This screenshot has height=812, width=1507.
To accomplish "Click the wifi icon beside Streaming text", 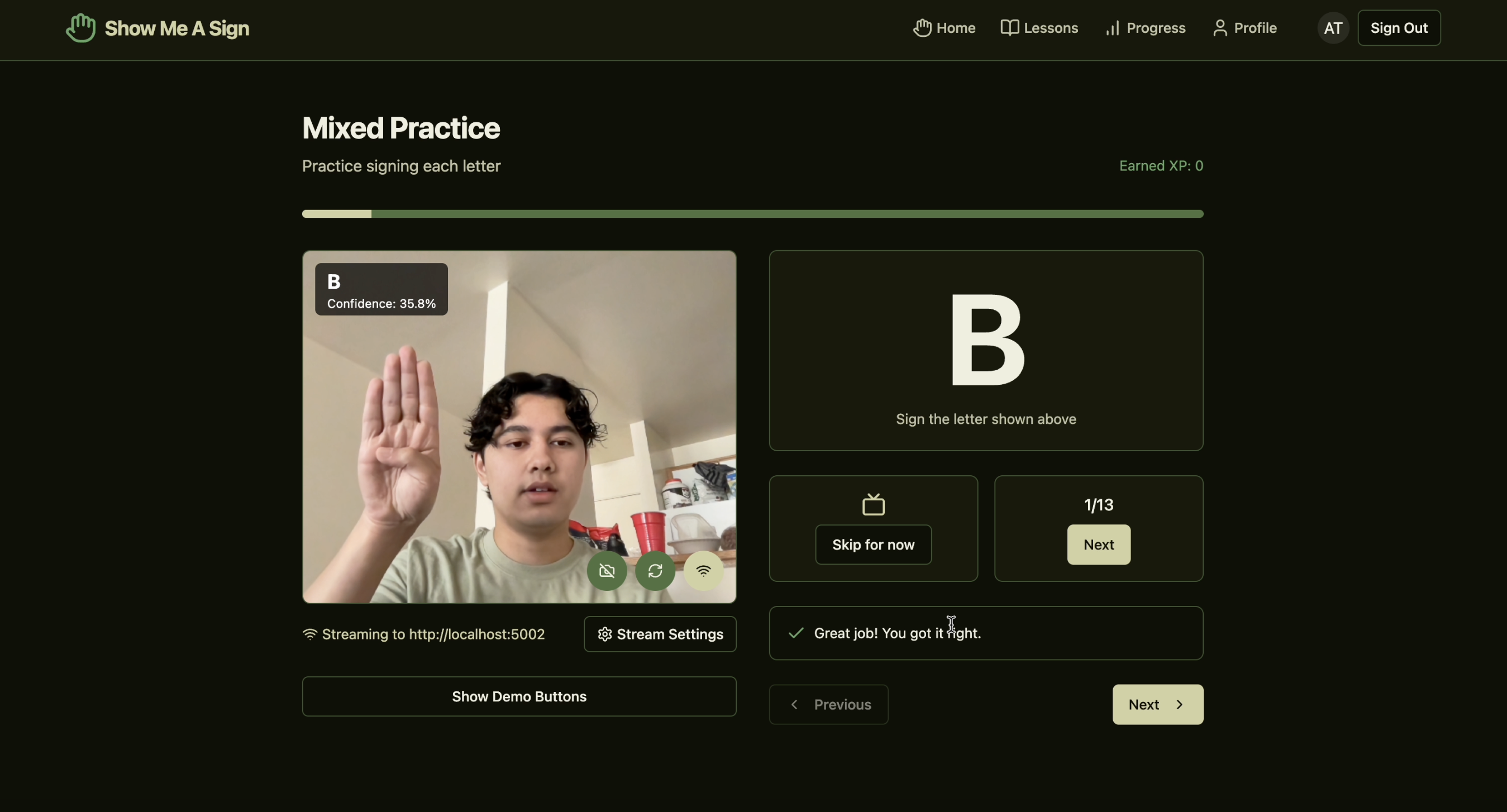I will 309,634.
